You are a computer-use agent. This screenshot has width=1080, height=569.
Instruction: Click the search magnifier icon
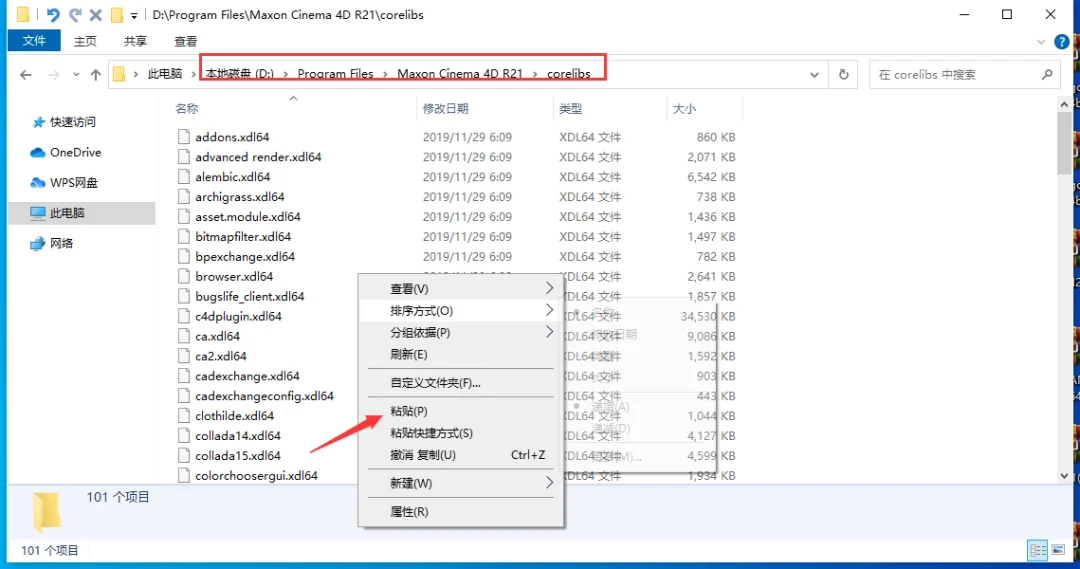pos(1047,74)
